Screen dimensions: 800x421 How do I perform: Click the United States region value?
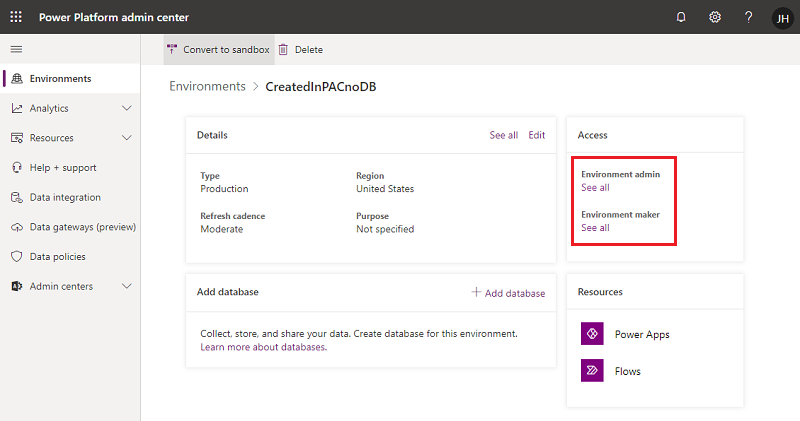pos(385,189)
